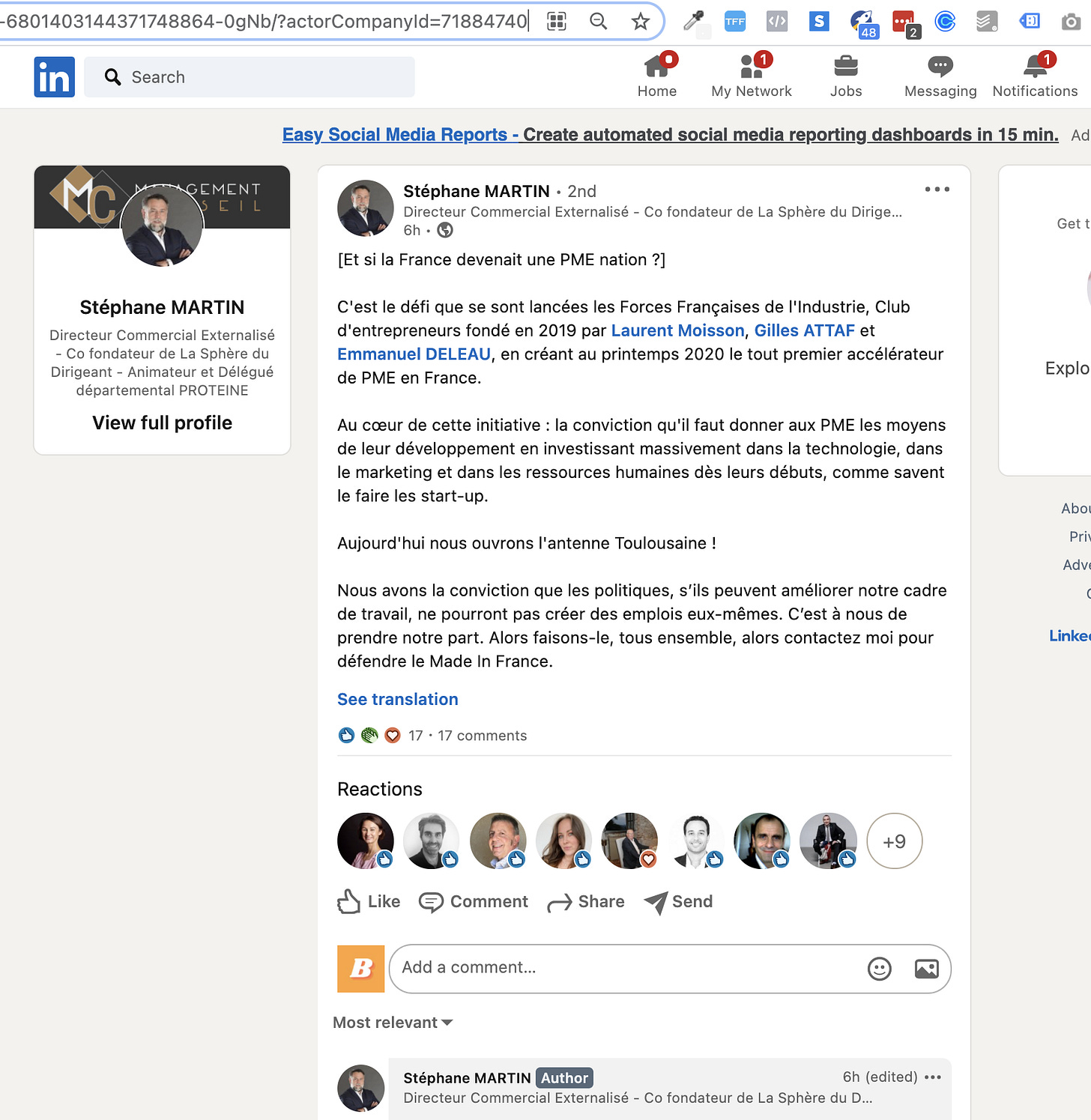Click See translation
Screen dimensions: 1091x1120
pyautogui.click(x=398, y=699)
